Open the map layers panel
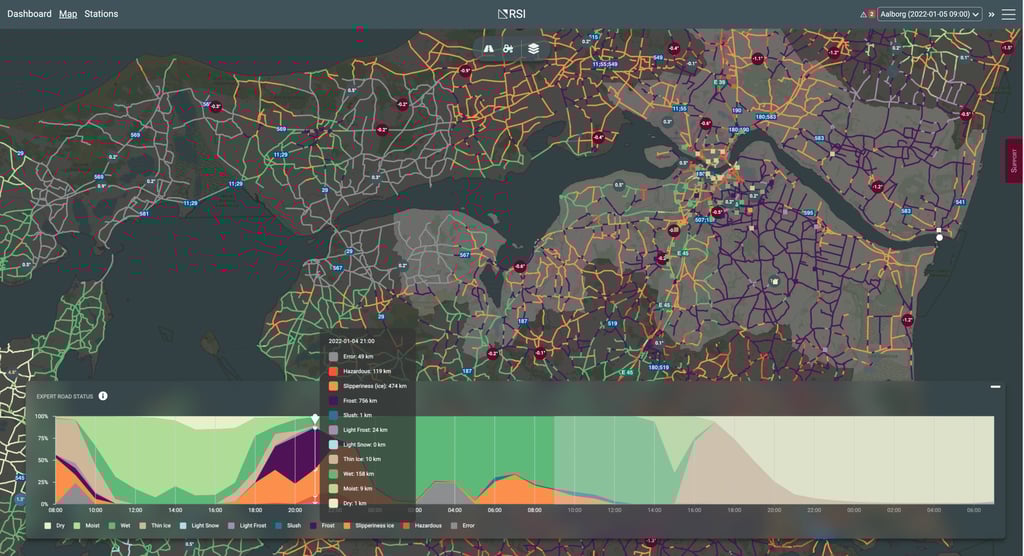The image size is (1024, 556). coord(534,49)
